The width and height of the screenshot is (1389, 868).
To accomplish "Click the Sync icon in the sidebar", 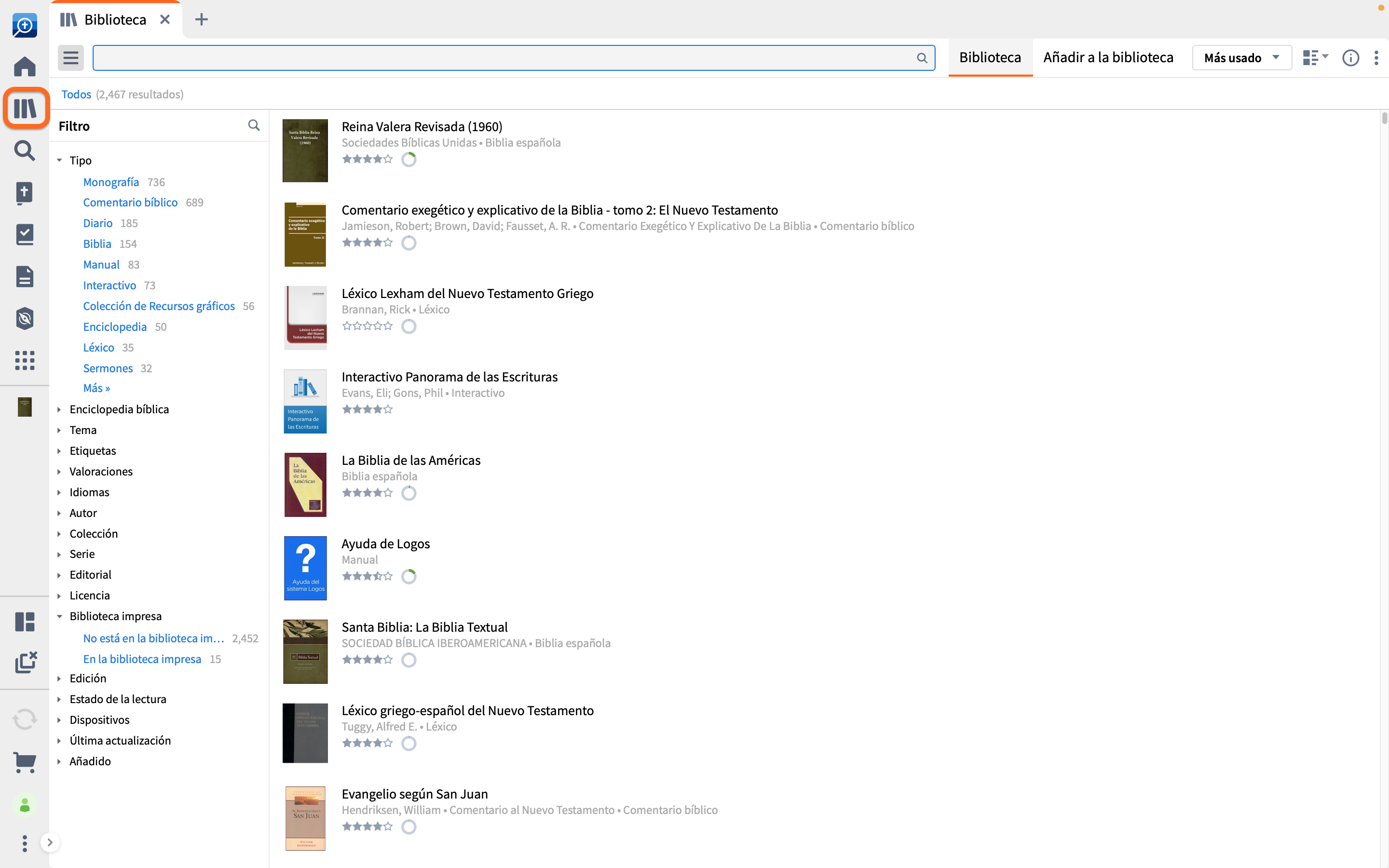I will click(x=25, y=719).
